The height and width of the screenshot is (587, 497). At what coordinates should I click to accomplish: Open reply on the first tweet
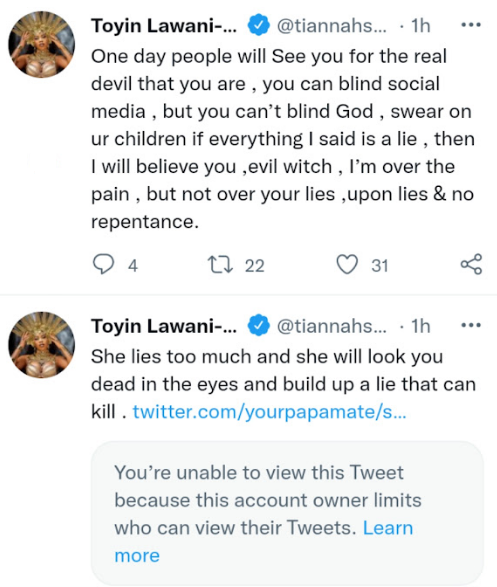[103, 264]
